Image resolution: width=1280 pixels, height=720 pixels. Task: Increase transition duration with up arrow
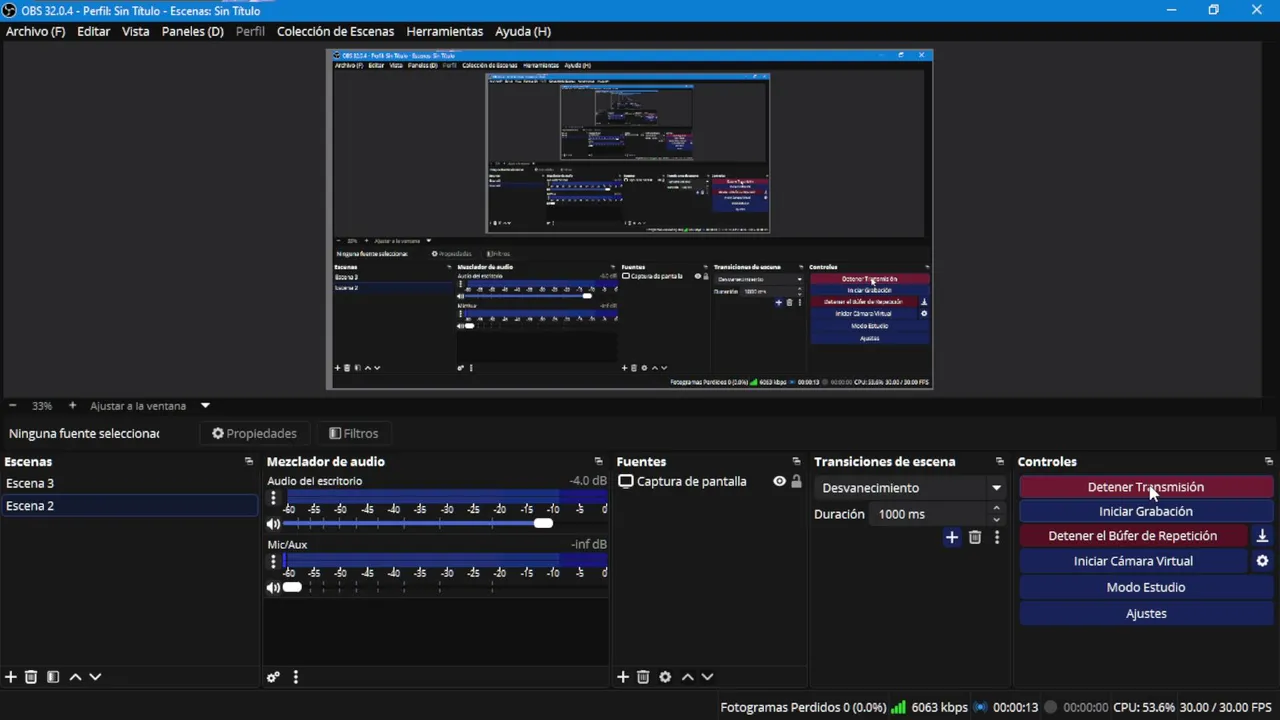996,508
